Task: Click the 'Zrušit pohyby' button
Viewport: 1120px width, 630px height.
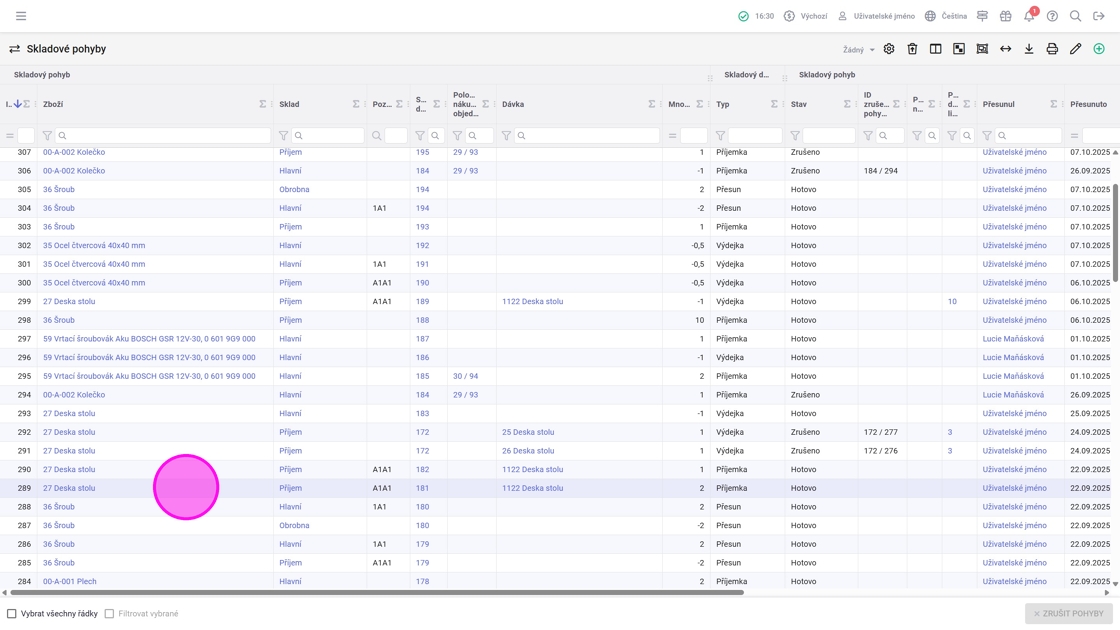Action: (1068, 613)
